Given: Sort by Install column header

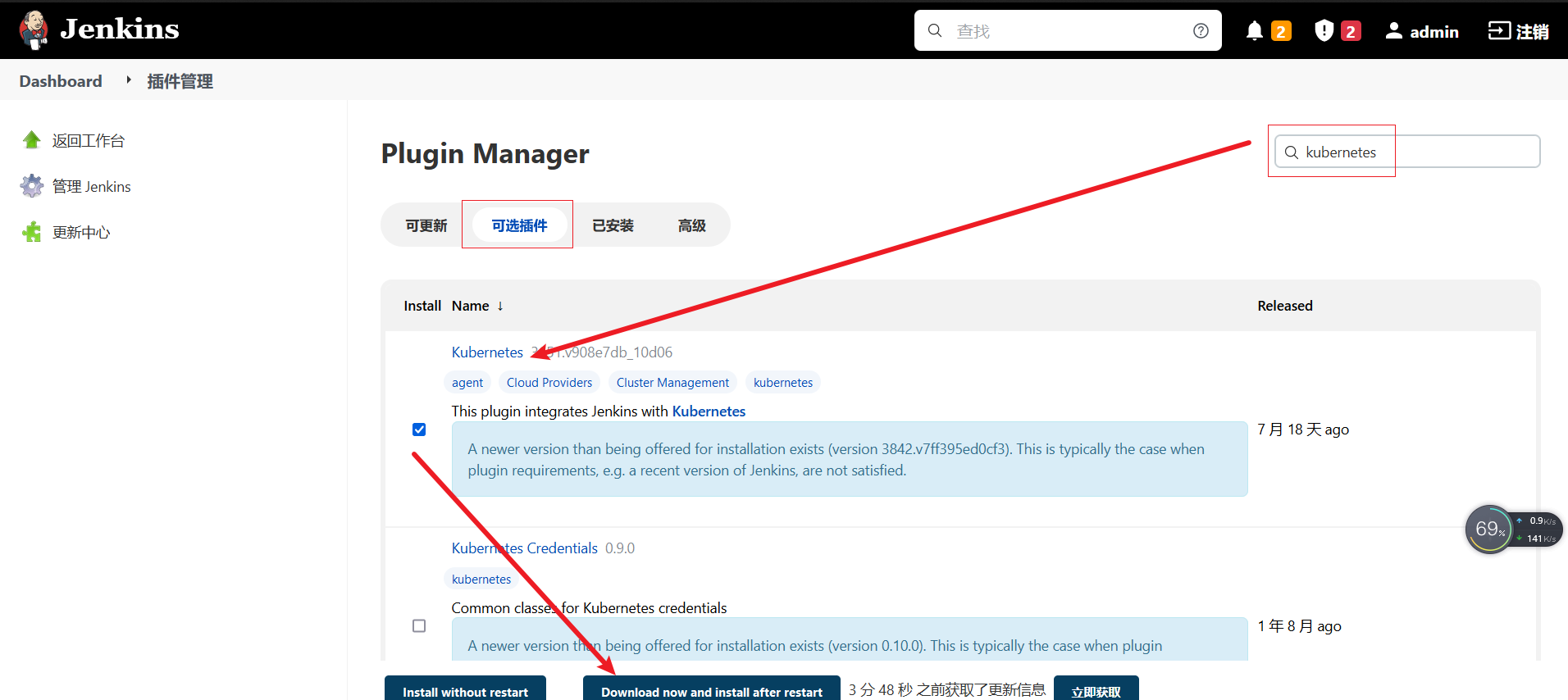Looking at the screenshot, I should pyautogui.click(x=422, y=306).
